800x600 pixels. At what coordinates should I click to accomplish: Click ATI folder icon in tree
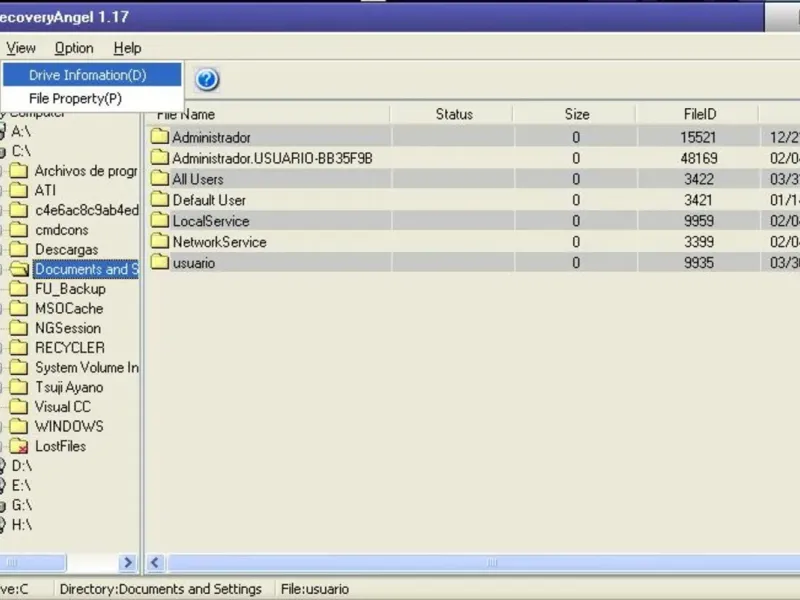coord(19,190)
